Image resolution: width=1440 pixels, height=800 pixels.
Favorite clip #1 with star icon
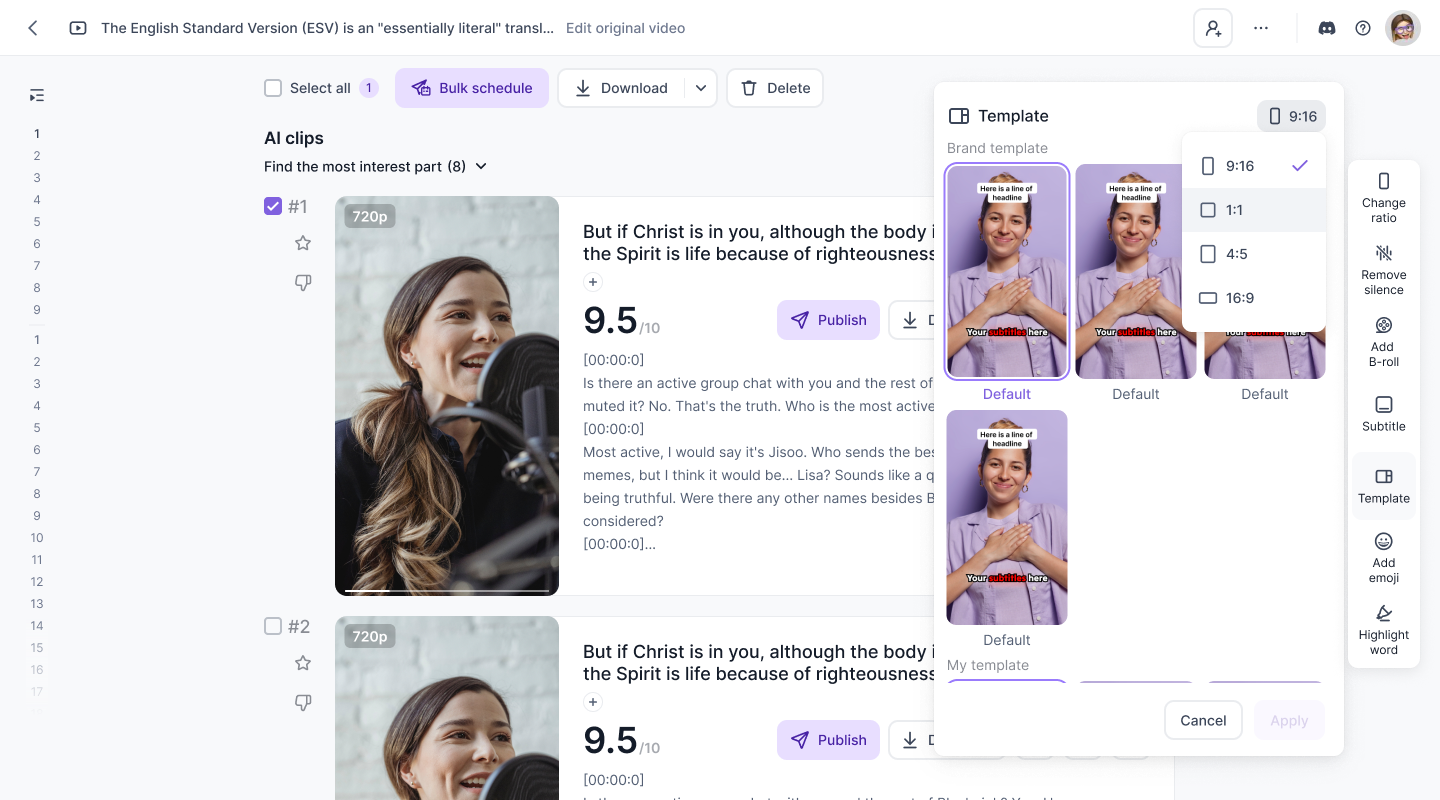[303, 243]
